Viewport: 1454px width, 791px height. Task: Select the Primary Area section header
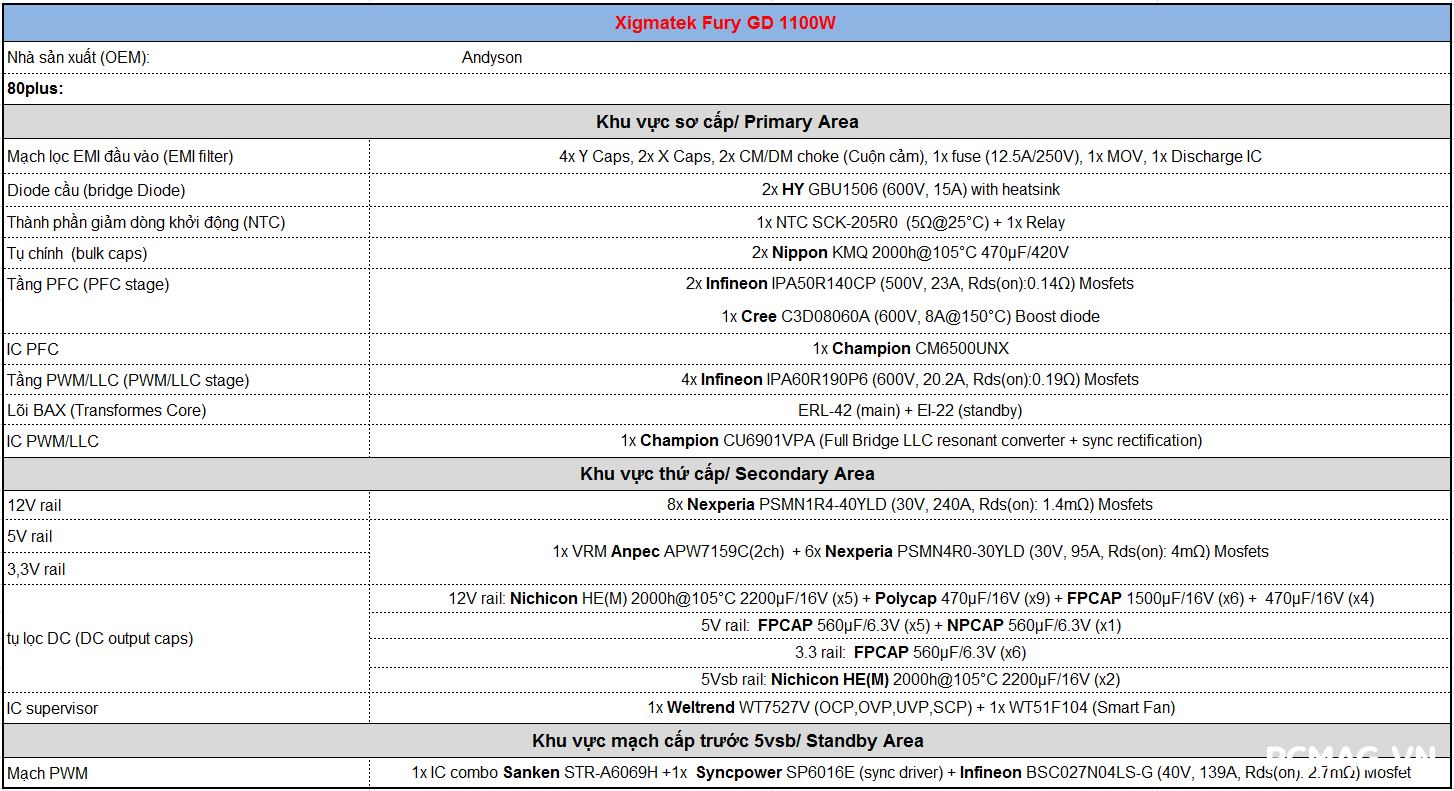click(727, 122)
